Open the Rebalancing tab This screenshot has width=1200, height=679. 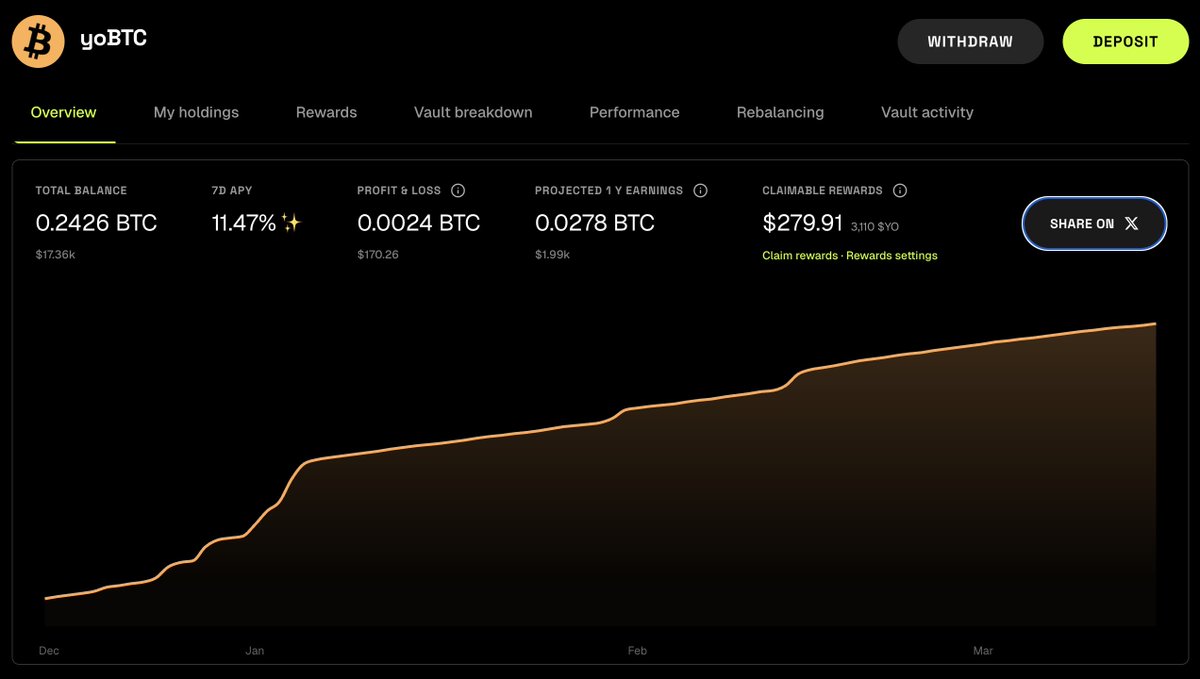[780, 112]
